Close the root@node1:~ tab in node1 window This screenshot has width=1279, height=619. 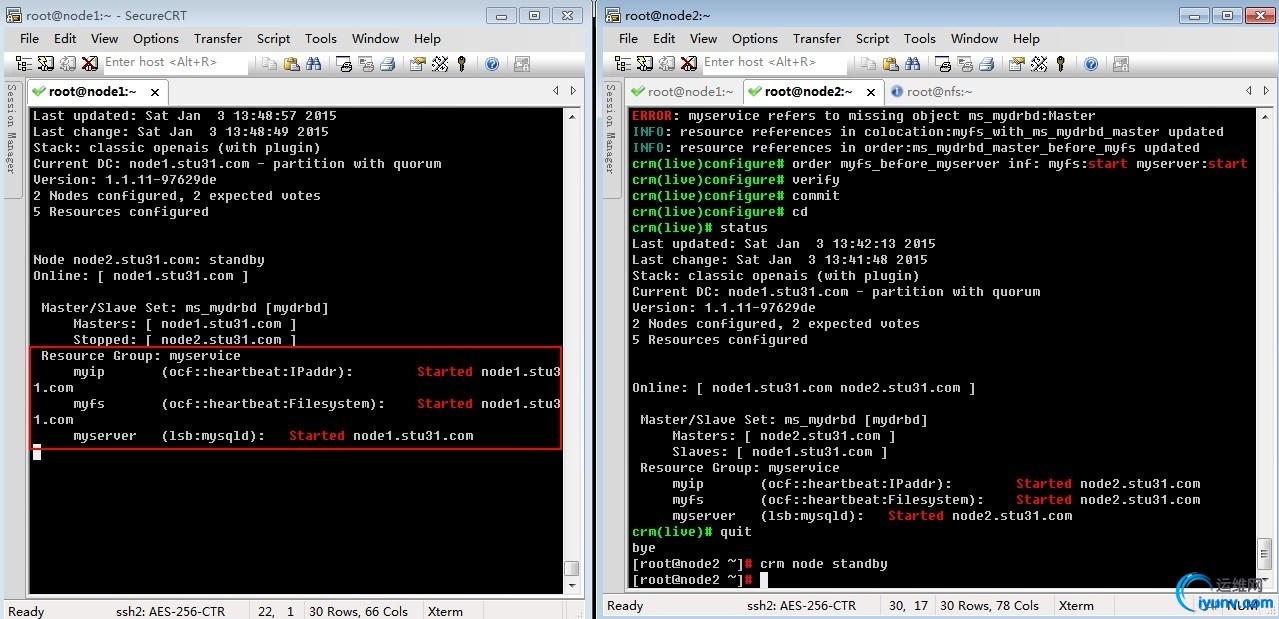154,92
